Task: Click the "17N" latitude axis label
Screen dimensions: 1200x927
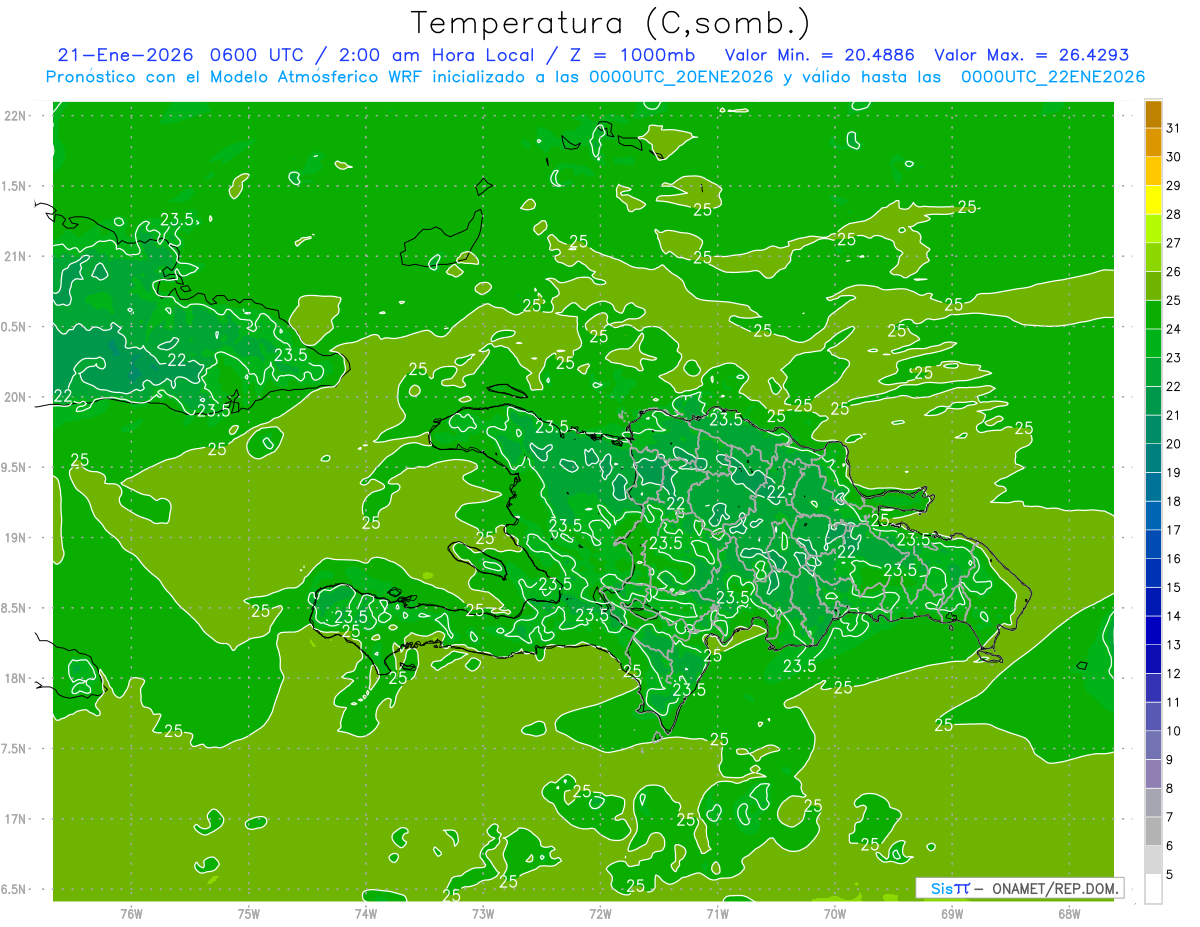Action: tap(15, 819)
